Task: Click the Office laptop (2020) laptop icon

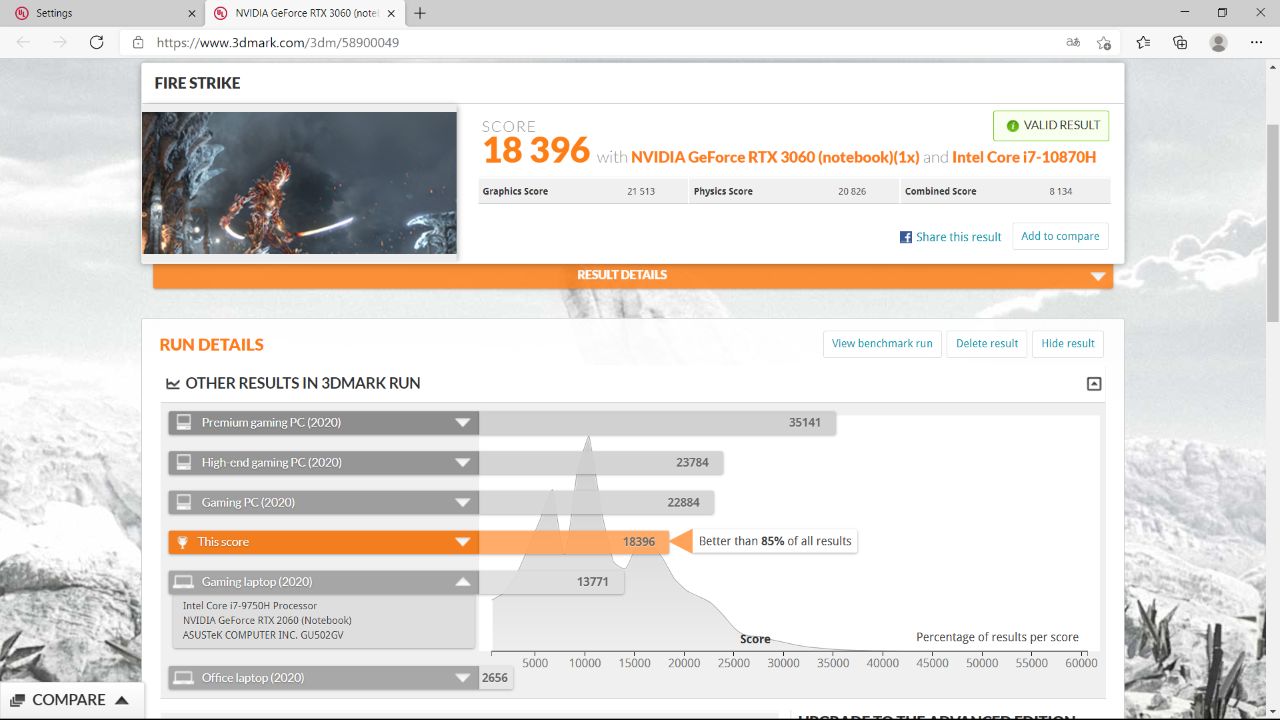Action: click(x=183, y=678)
